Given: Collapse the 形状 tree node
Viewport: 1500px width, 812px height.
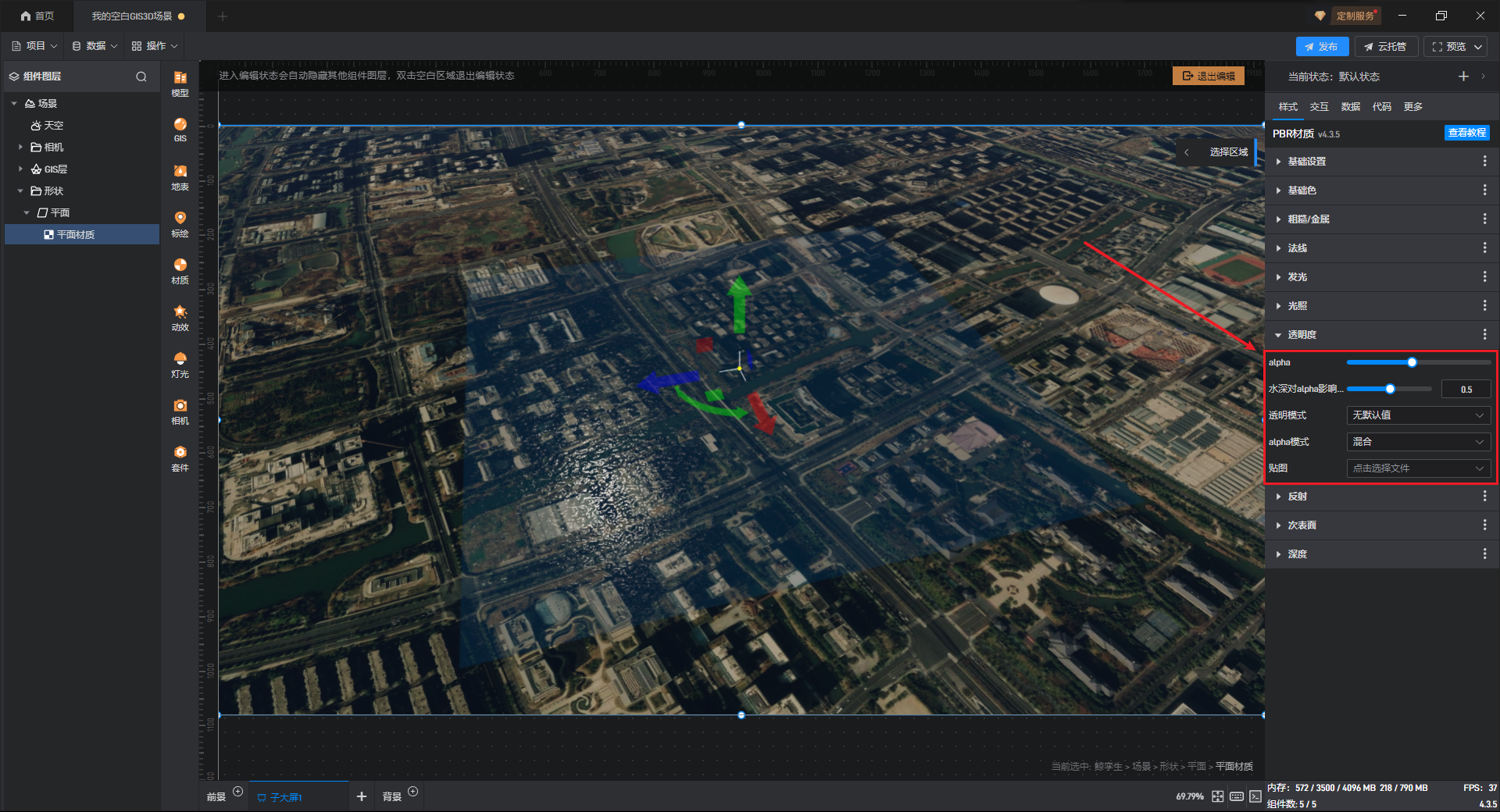Looking at the screenshot, I should [20, 191].
